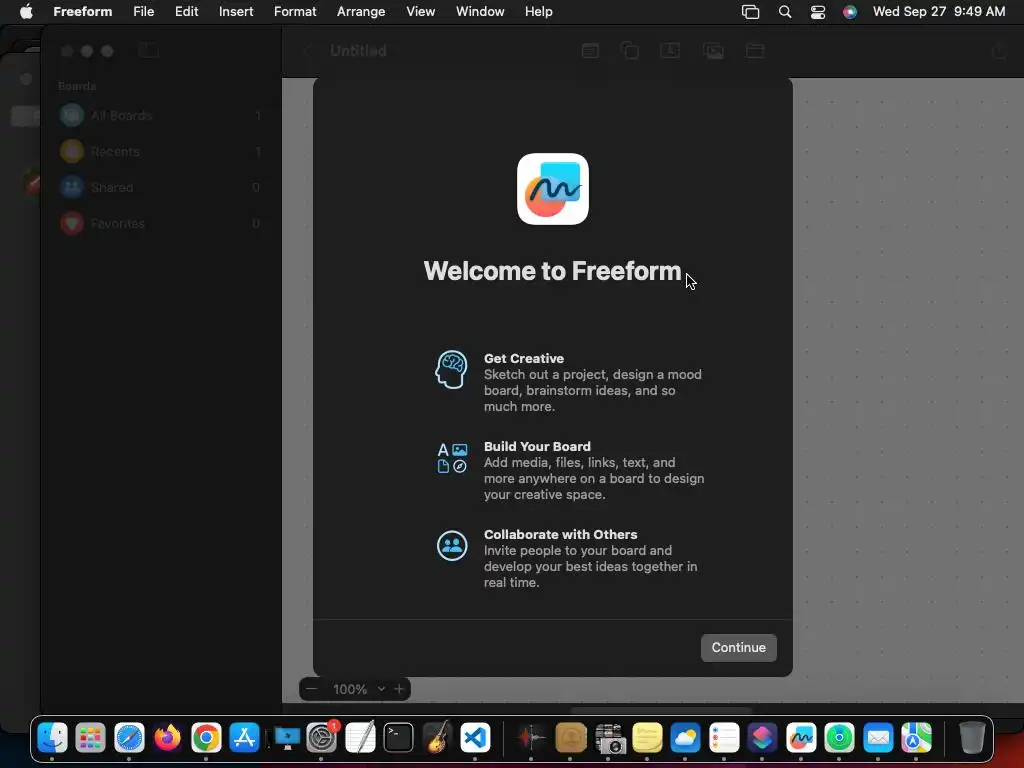Click the Stage Manager windows icon
1024x768 pixels.
click(x=750, y=12)
